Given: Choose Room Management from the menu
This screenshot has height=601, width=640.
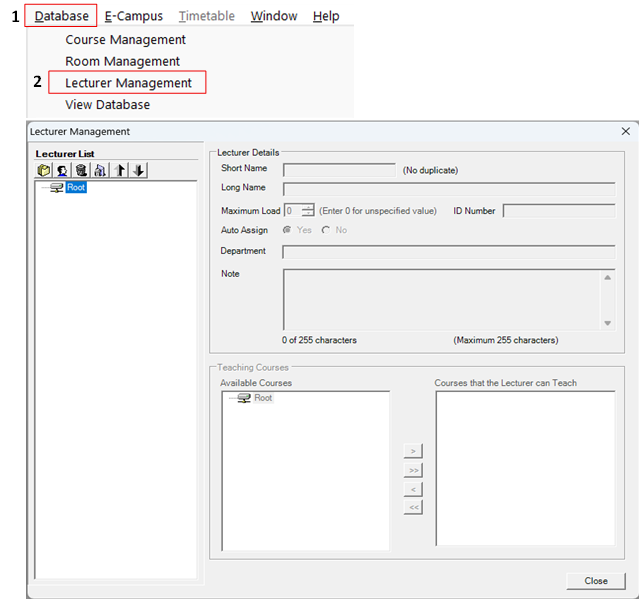Looking at the screenshot, I should (x=122, y=61).
